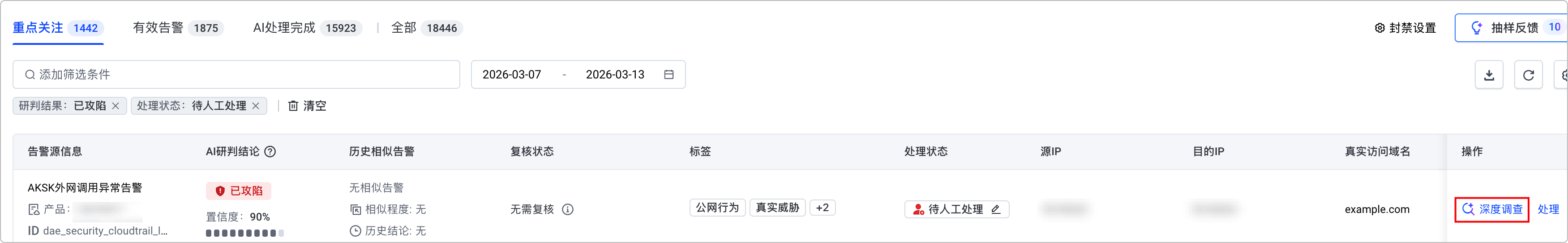
Task: Switch to the AI处理完成 tab
Action: tap(307, 28)
